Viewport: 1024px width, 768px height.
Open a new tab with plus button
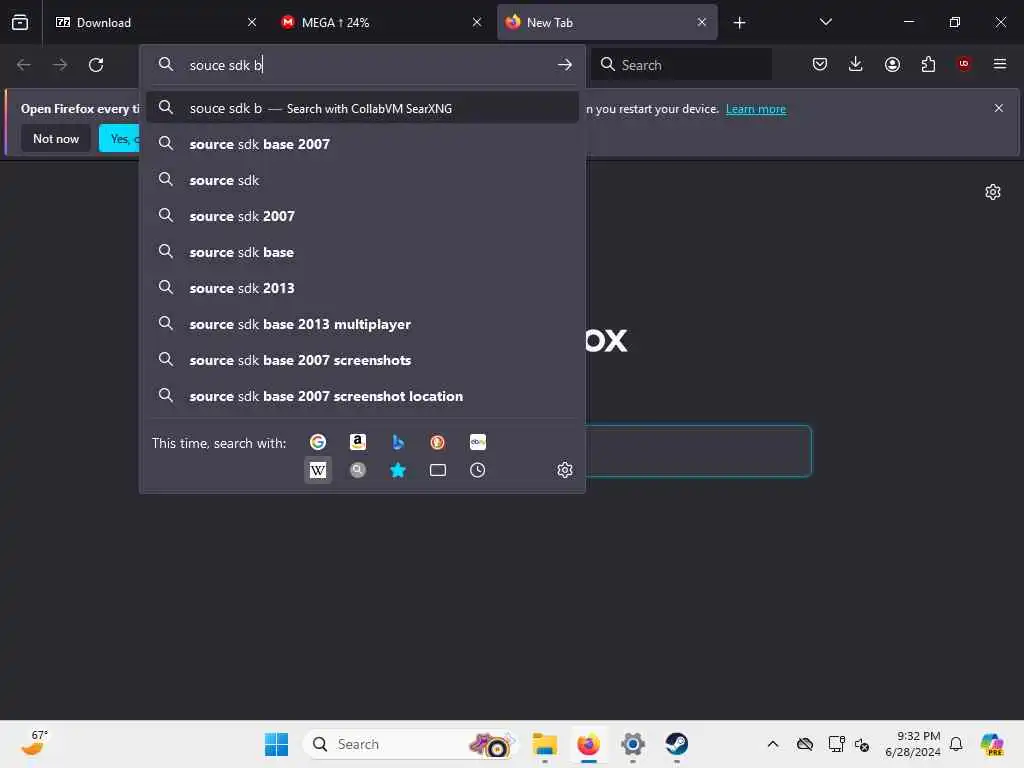(x=739, y=23)
